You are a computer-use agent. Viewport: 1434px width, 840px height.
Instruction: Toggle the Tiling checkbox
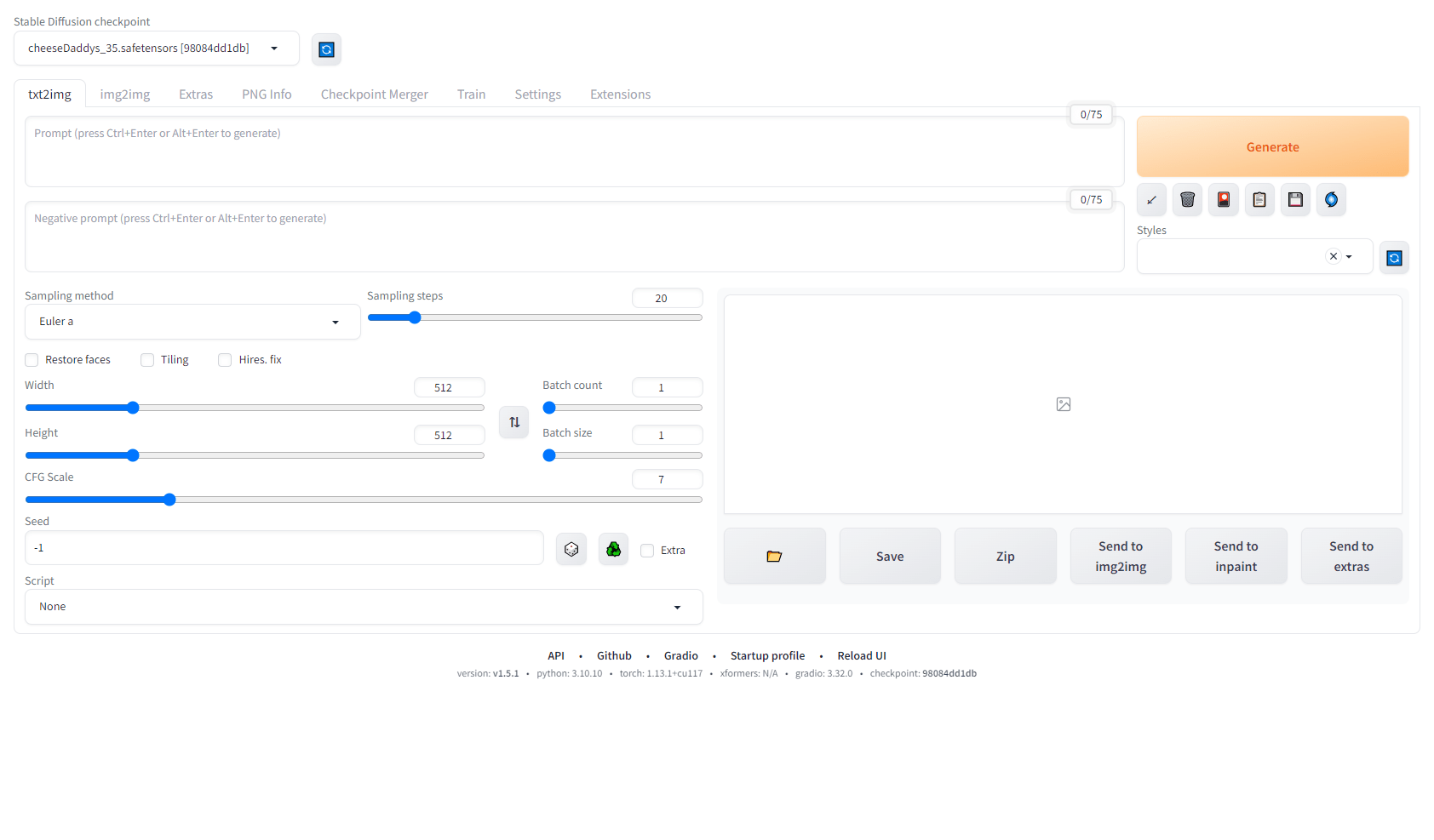pyautogui.click(x=147, y=360)
